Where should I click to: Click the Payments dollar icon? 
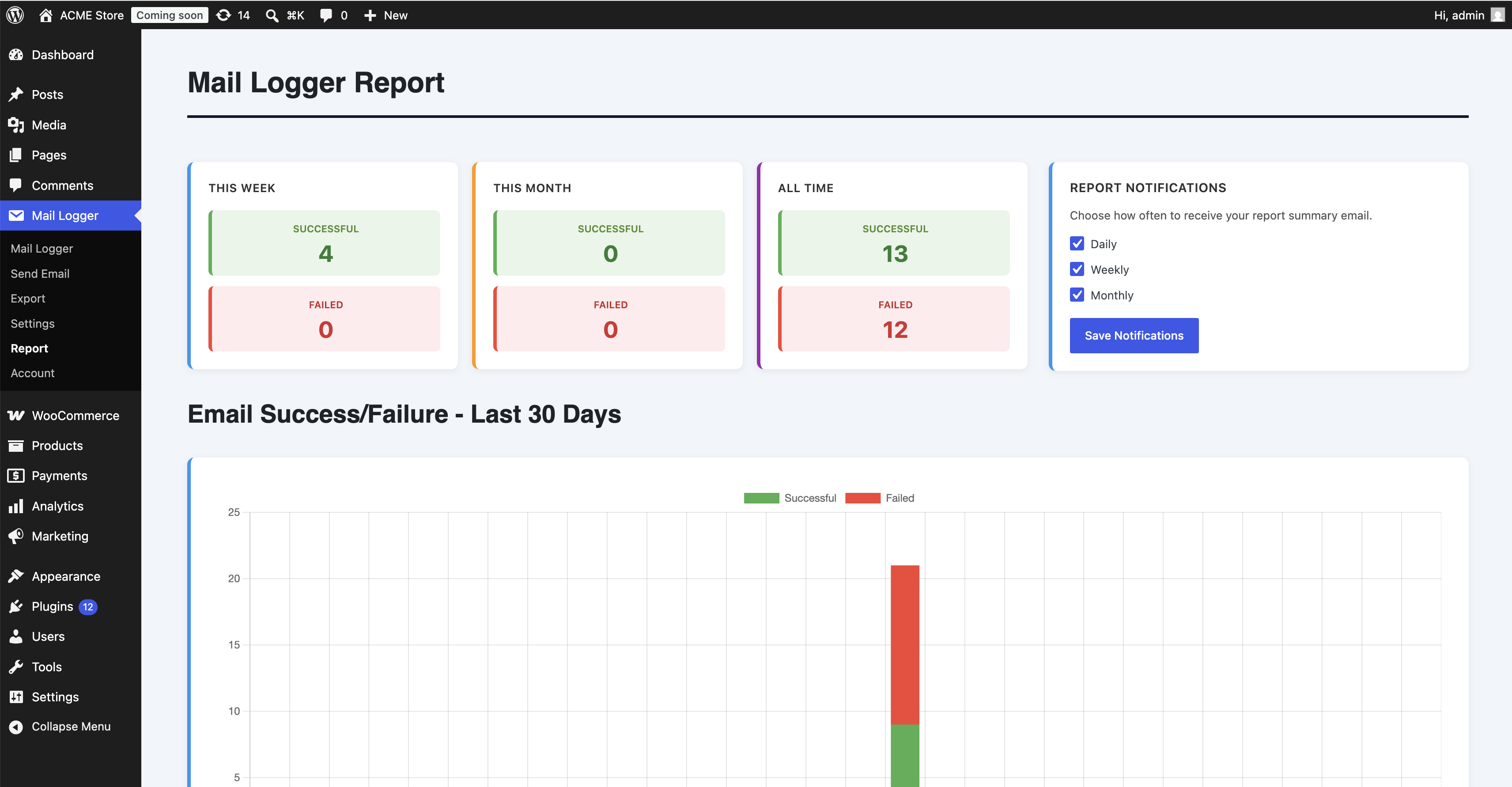(16, 476)
